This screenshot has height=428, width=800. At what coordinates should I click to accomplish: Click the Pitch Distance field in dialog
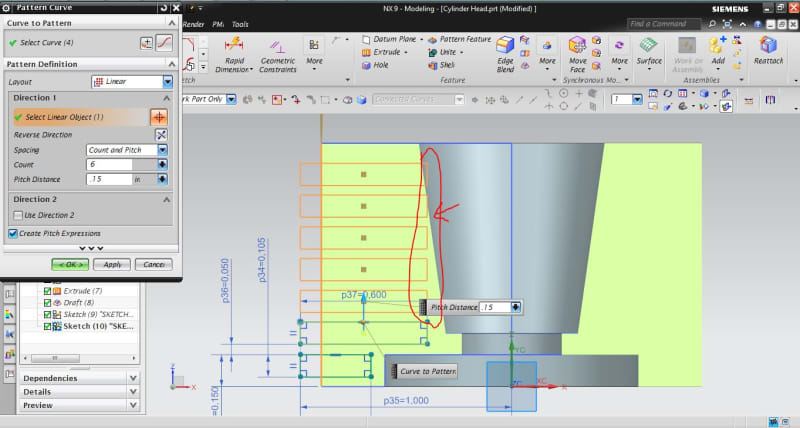point(109,179)
